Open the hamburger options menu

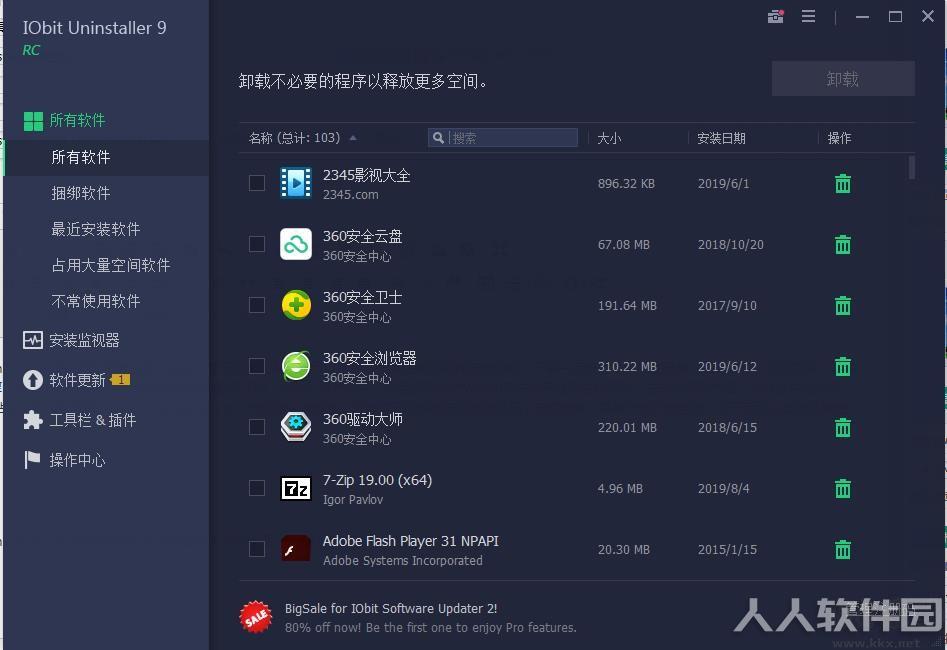point(808,16)
